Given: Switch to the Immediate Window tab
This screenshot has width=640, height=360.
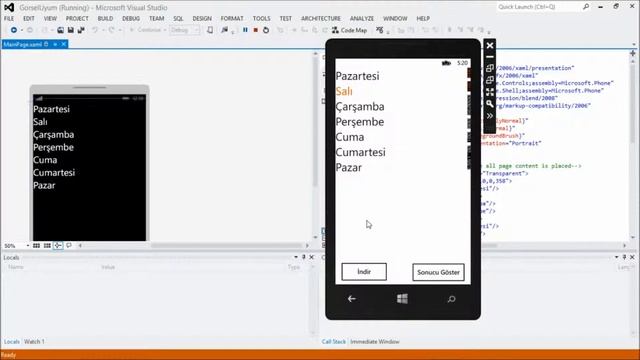Looking at the screenshot, I should click(375, 342).
